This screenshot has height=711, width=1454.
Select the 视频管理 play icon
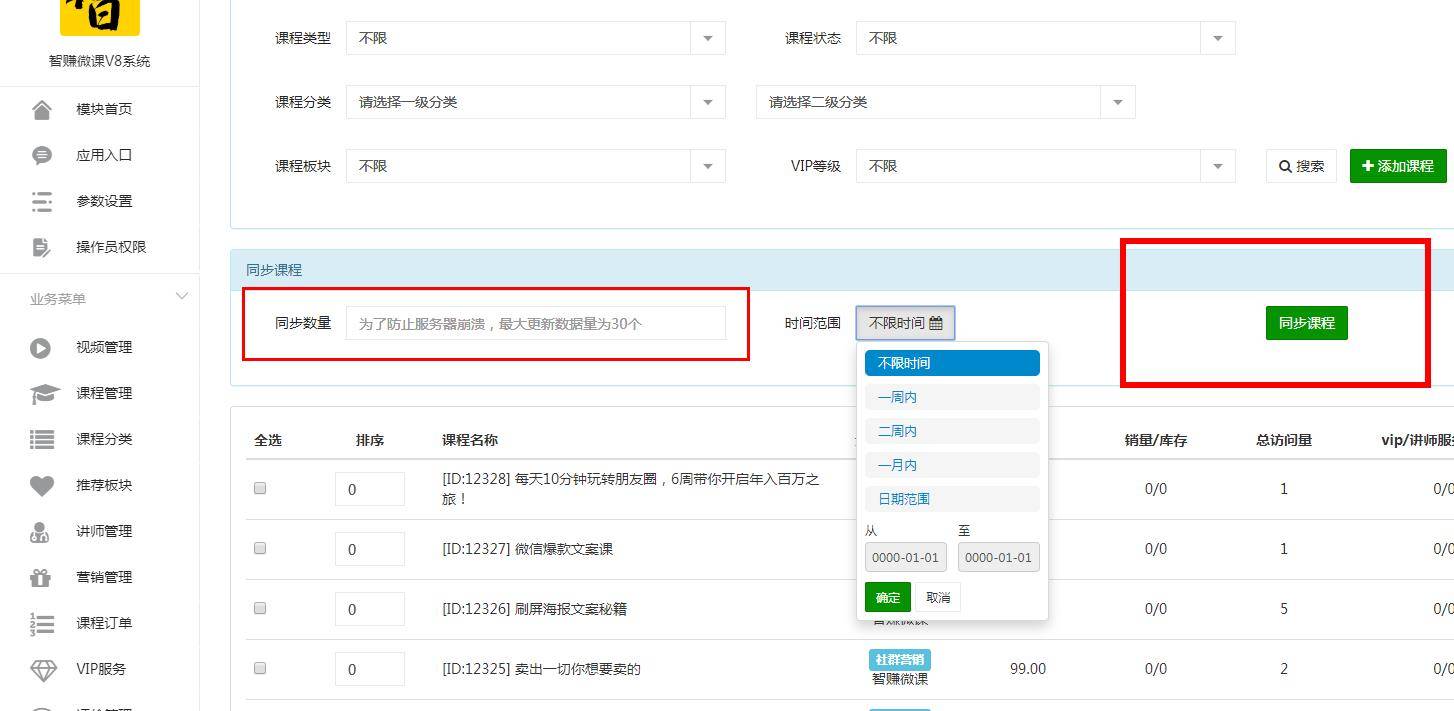coord(40,347)
